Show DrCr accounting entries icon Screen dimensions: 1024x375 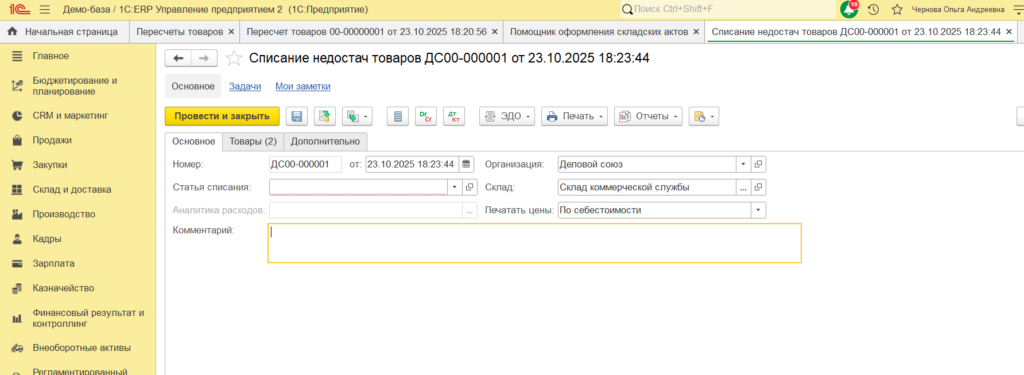[426, 116]
